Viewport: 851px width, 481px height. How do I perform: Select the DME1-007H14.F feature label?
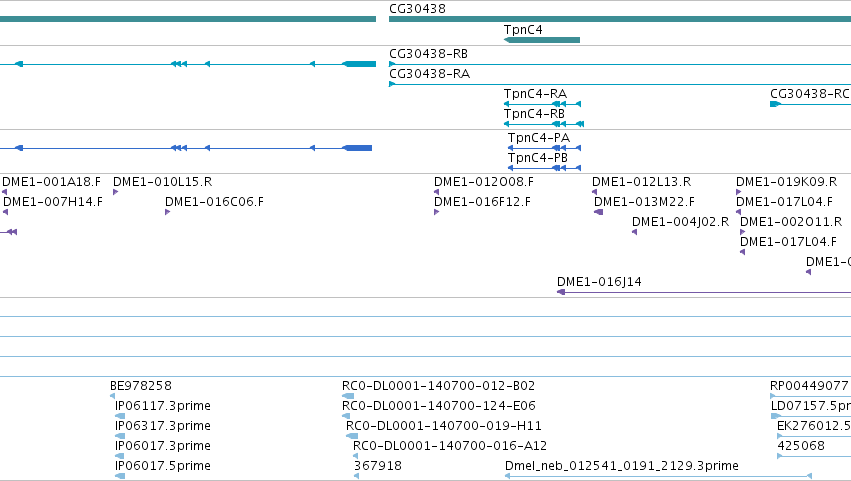coord(53,202)
